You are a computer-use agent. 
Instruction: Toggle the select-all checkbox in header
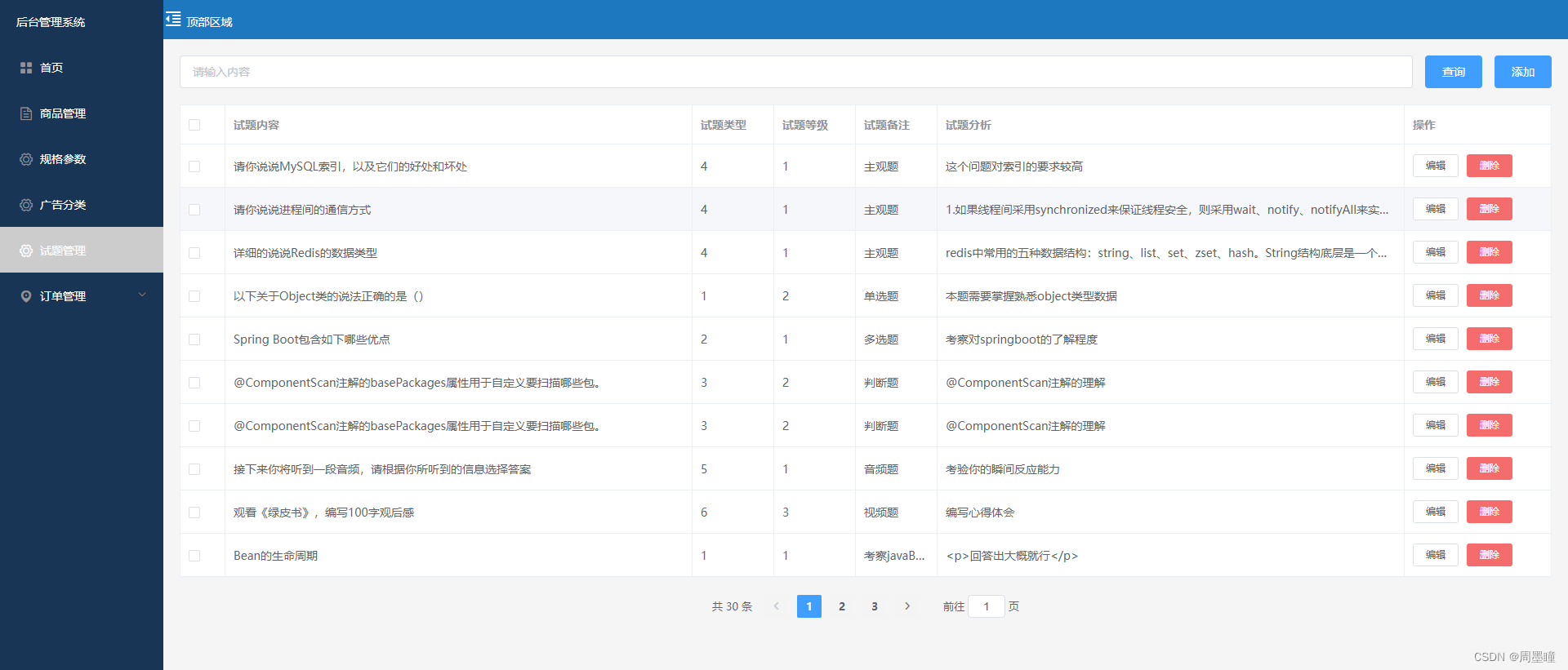[x=194, y=125]
